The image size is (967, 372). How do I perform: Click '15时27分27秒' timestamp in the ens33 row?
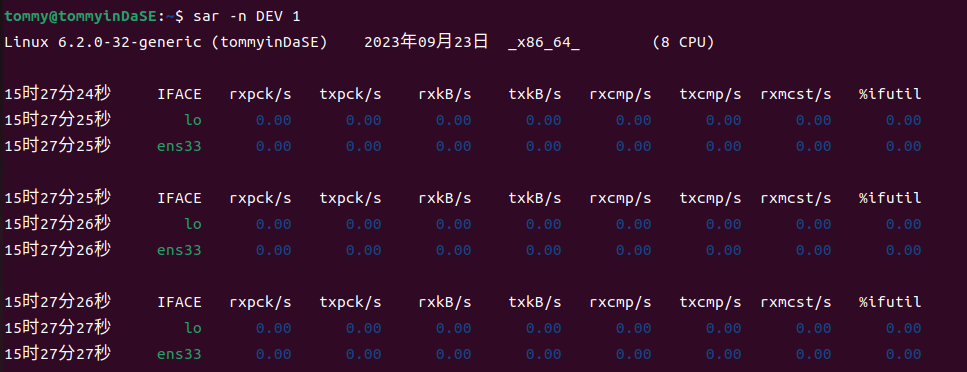tap(57, 353)
